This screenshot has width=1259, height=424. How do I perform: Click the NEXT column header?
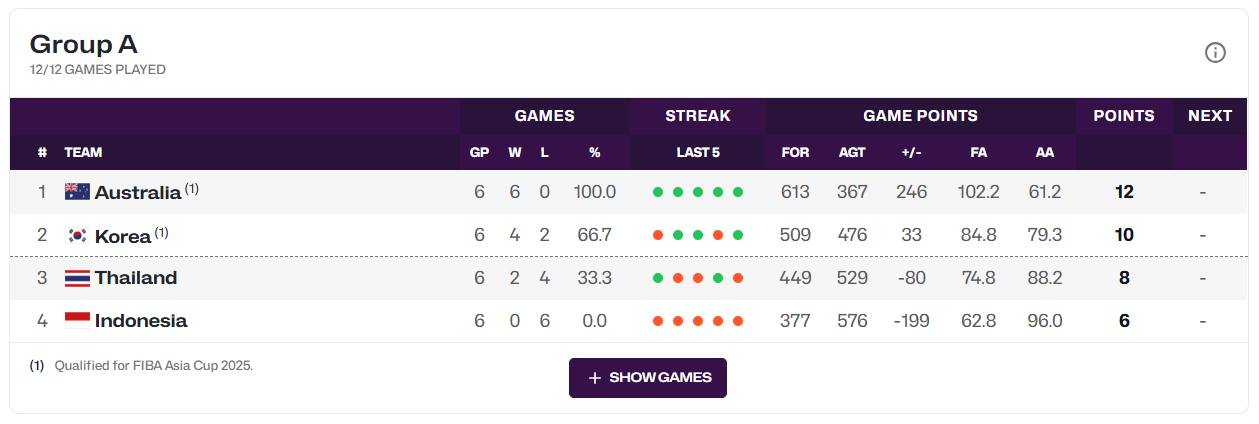tap(1210, 116)
